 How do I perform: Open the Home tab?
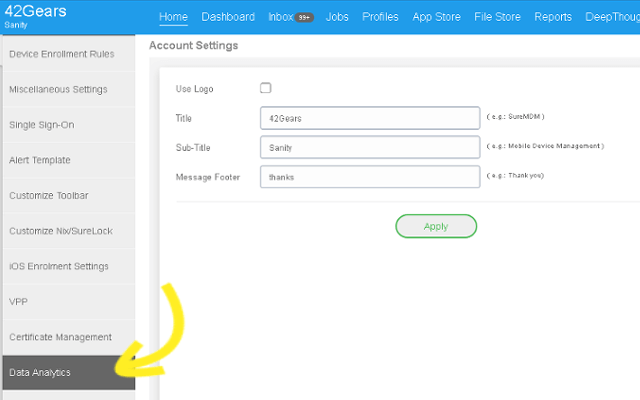click(x=173, y=17)
